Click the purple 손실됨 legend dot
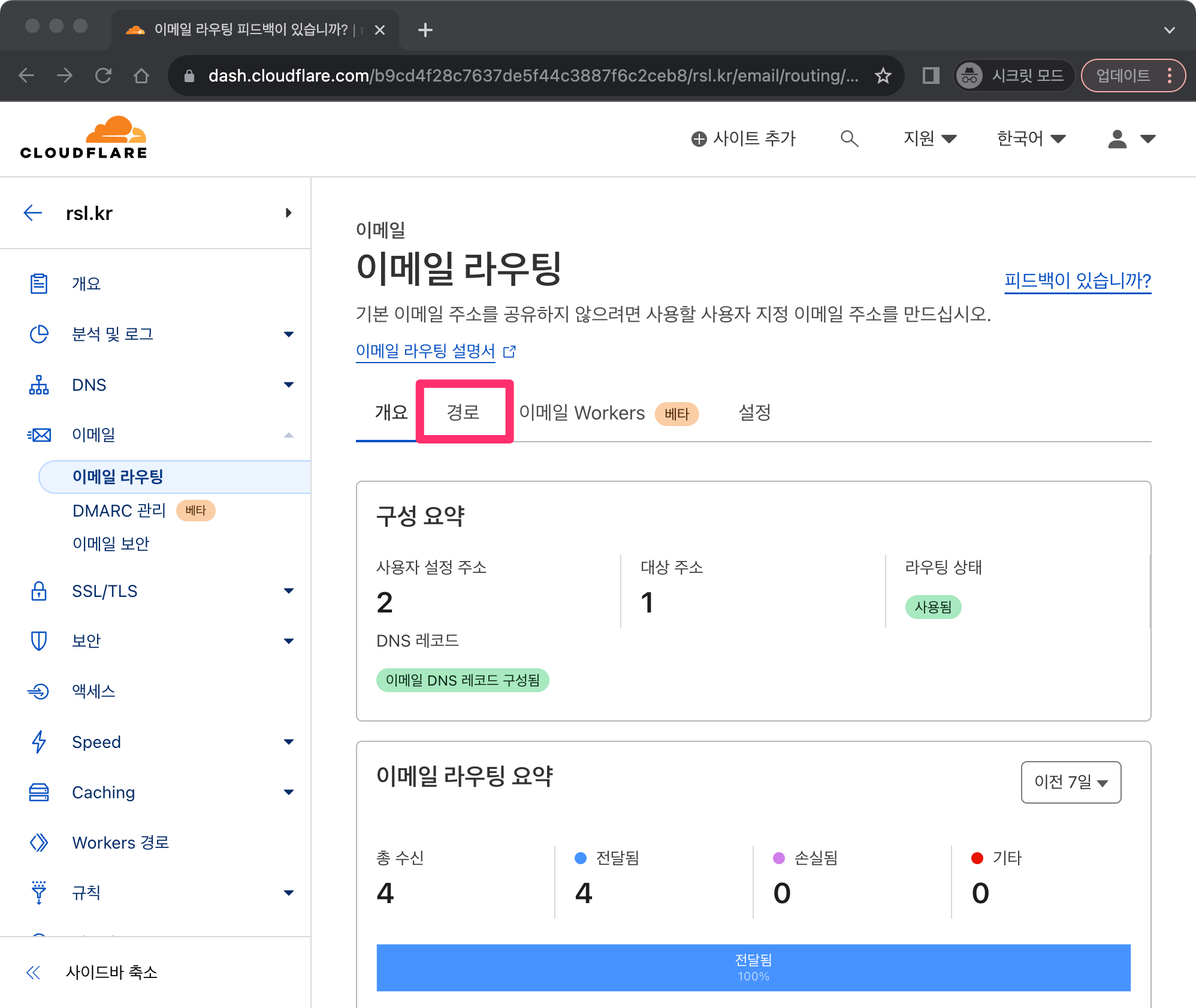The image size is (1196, 1008). tap(779, 858)
